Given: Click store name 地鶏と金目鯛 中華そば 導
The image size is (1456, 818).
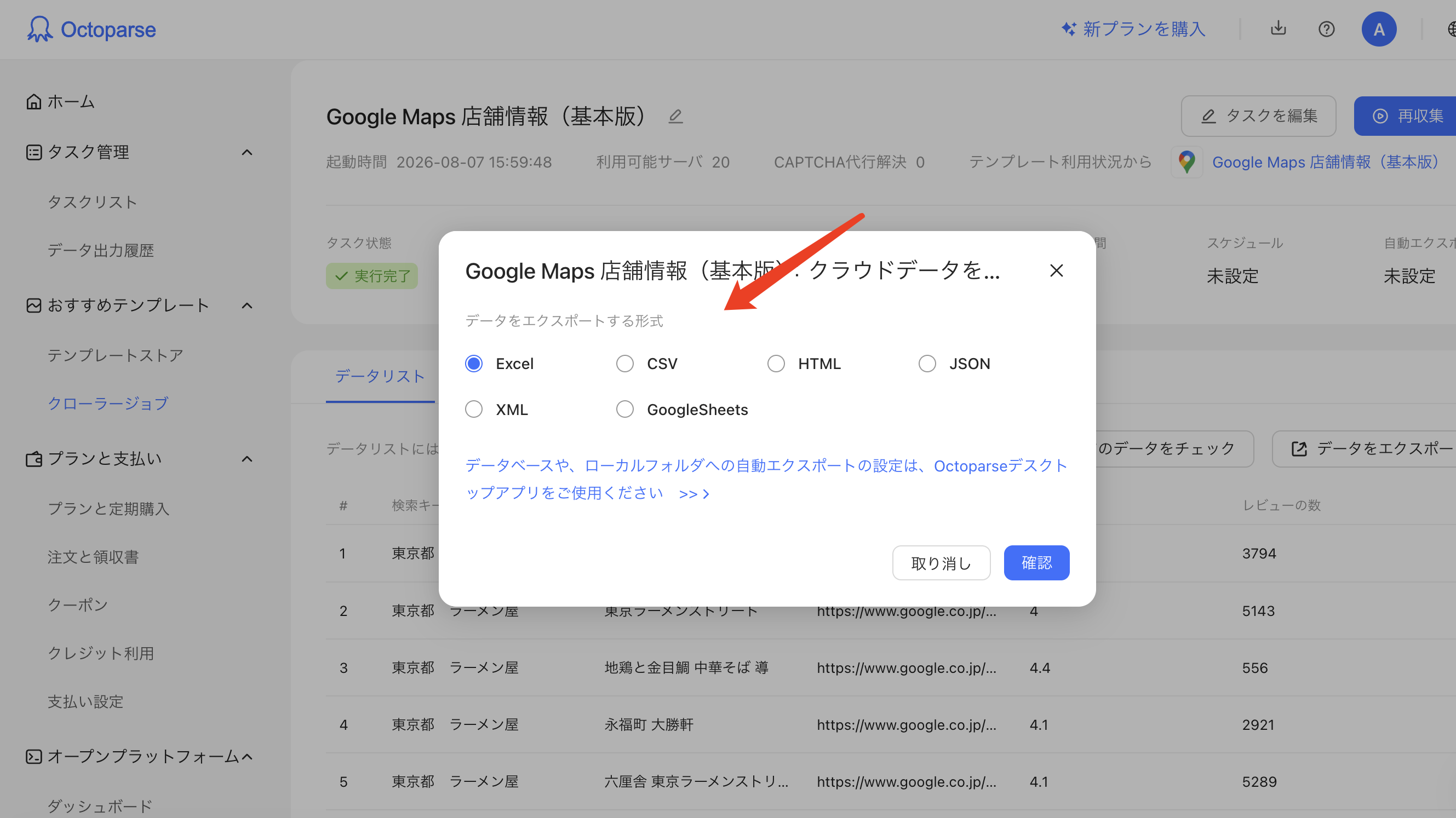Looking at the screenshot, I should pos(686,668).
